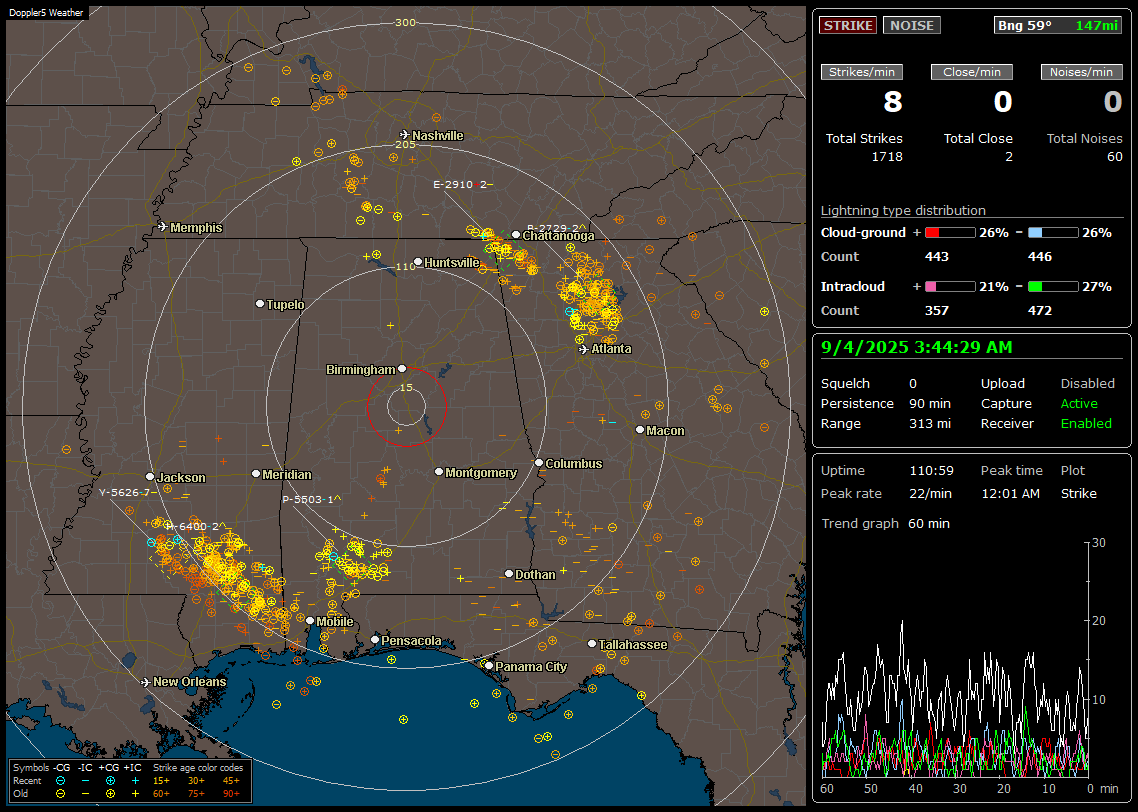The width and height of the screenshot is (1138, 812).
Task: Click the Range value 313 mi
Action: [930, 423]
